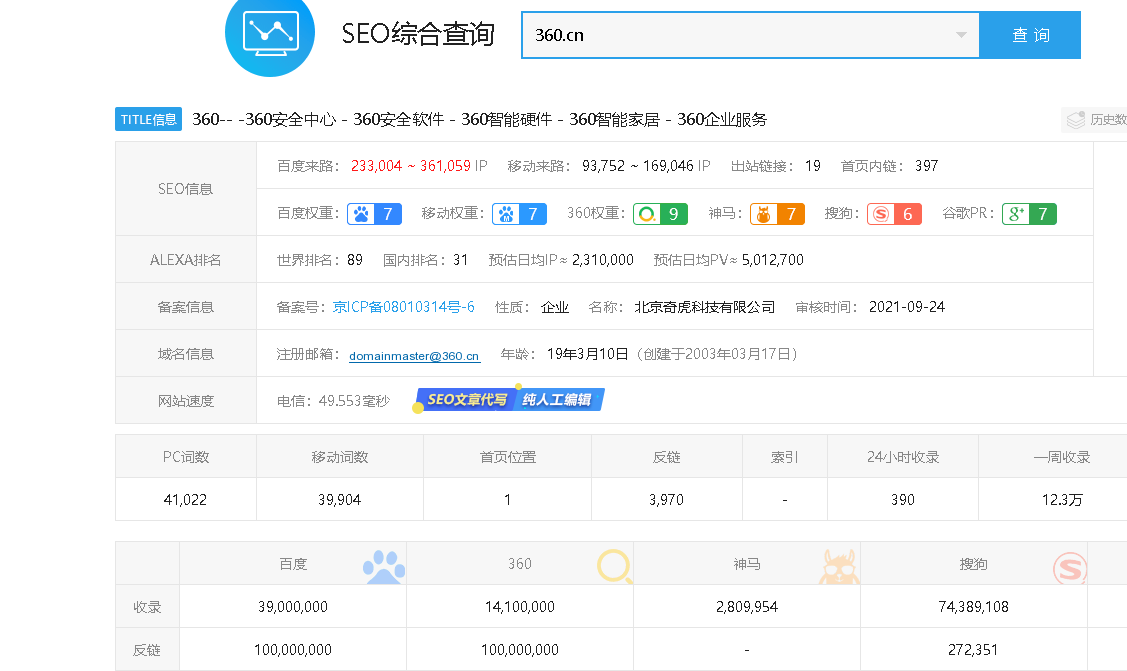The image size is (1127, 671).
Task: Click the 查询 search button
Action: click(1030, 34)
